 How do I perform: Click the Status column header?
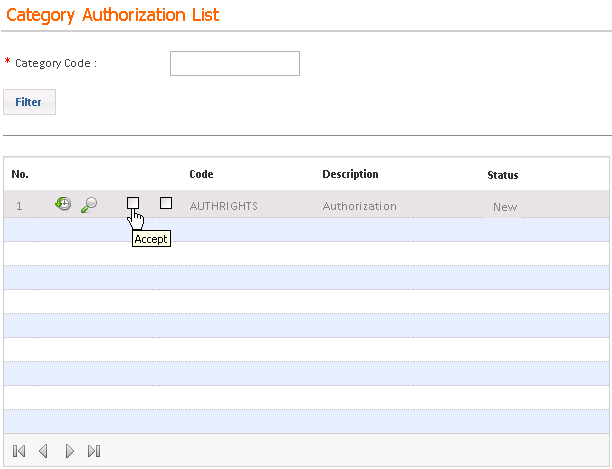tap(502, 176)
